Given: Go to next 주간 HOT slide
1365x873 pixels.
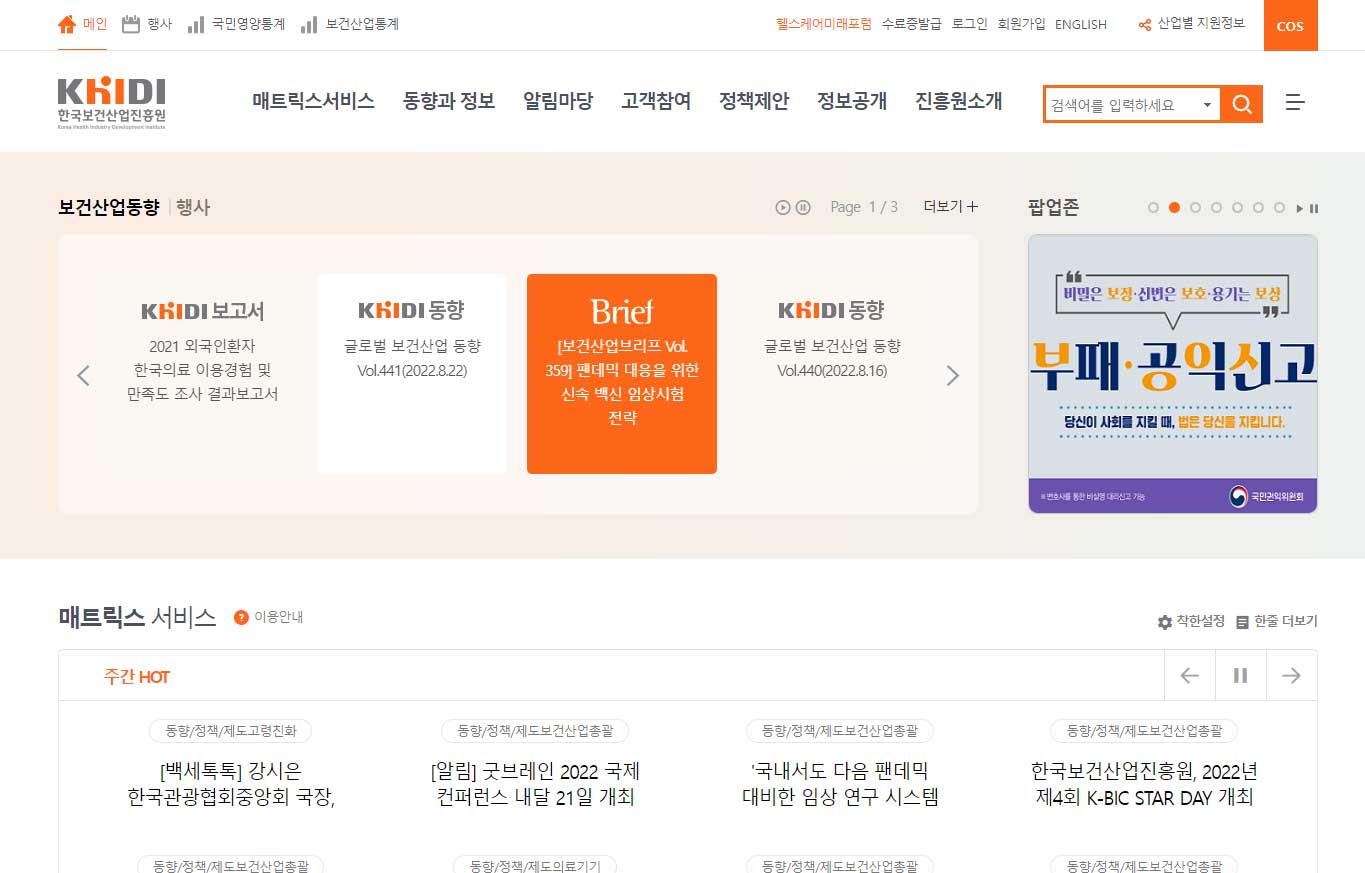Looking at the screenshot, I should tap(1291, 676).
